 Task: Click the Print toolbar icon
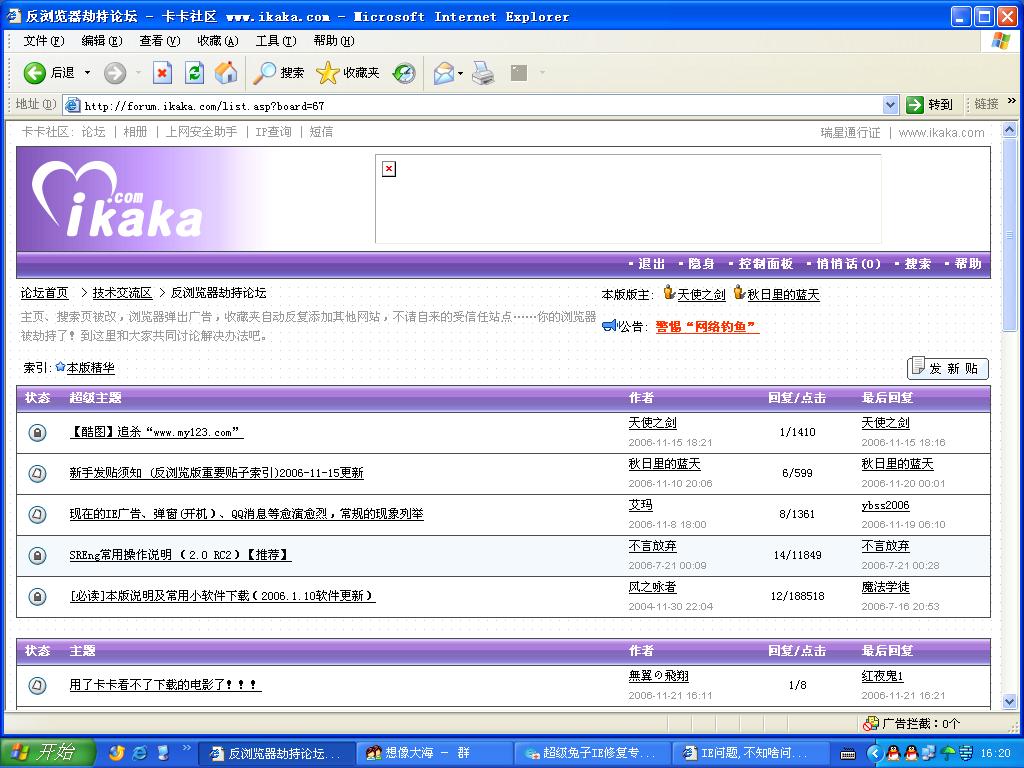coord(483,72)
